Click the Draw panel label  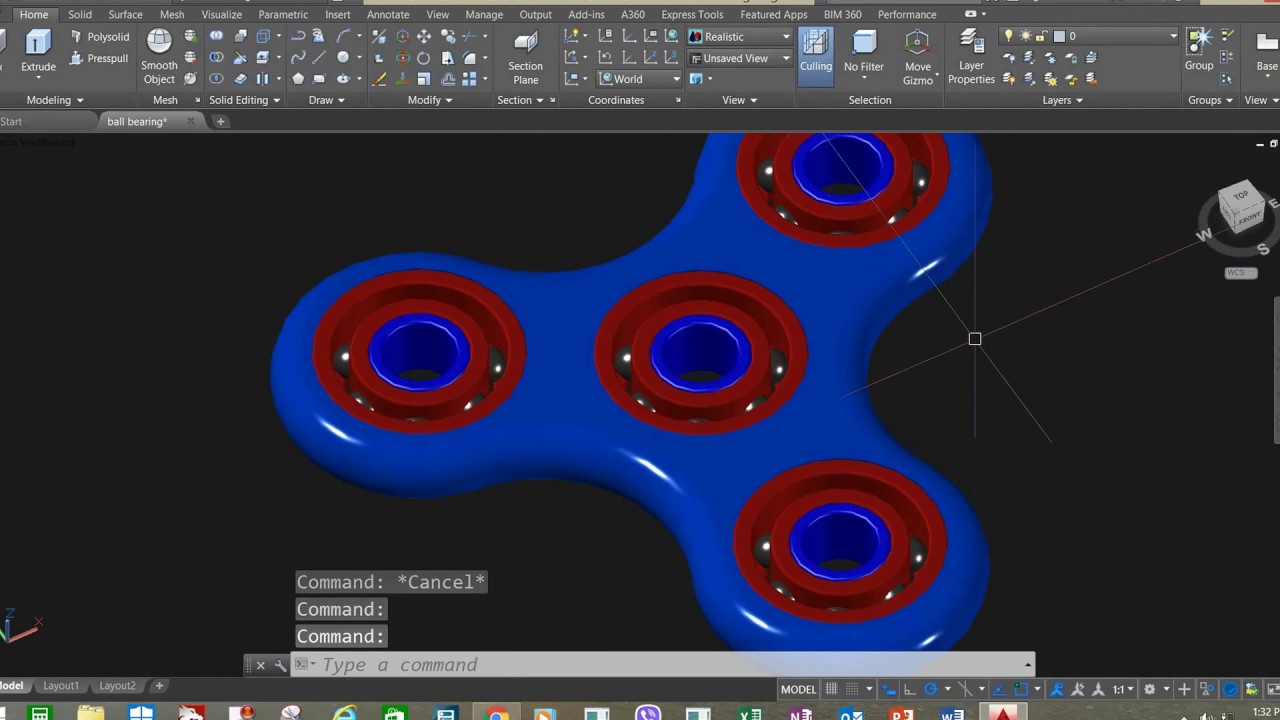coord(321,100)
